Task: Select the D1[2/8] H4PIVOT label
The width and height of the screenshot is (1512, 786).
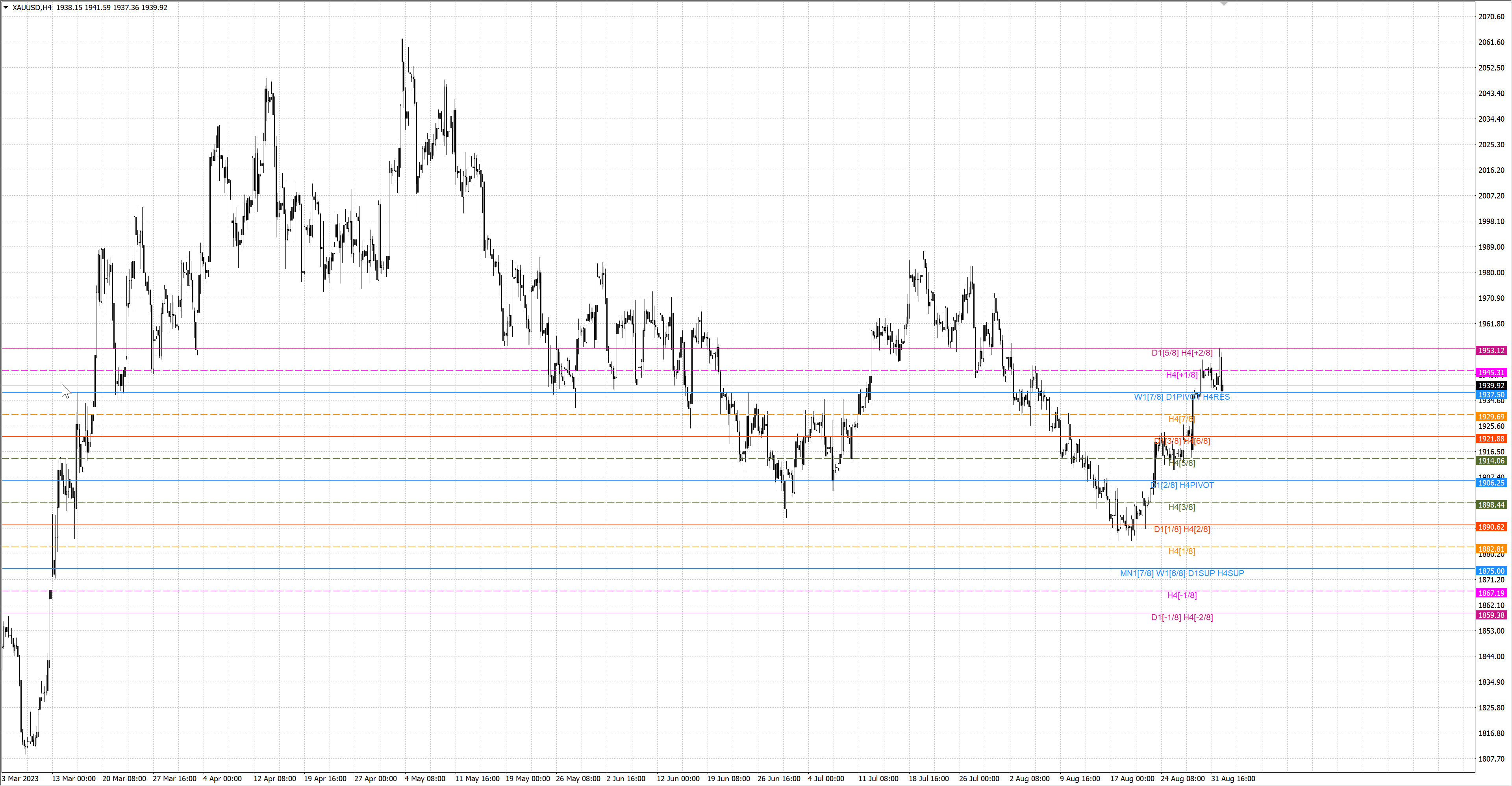Action: [x=1182, y=485]
